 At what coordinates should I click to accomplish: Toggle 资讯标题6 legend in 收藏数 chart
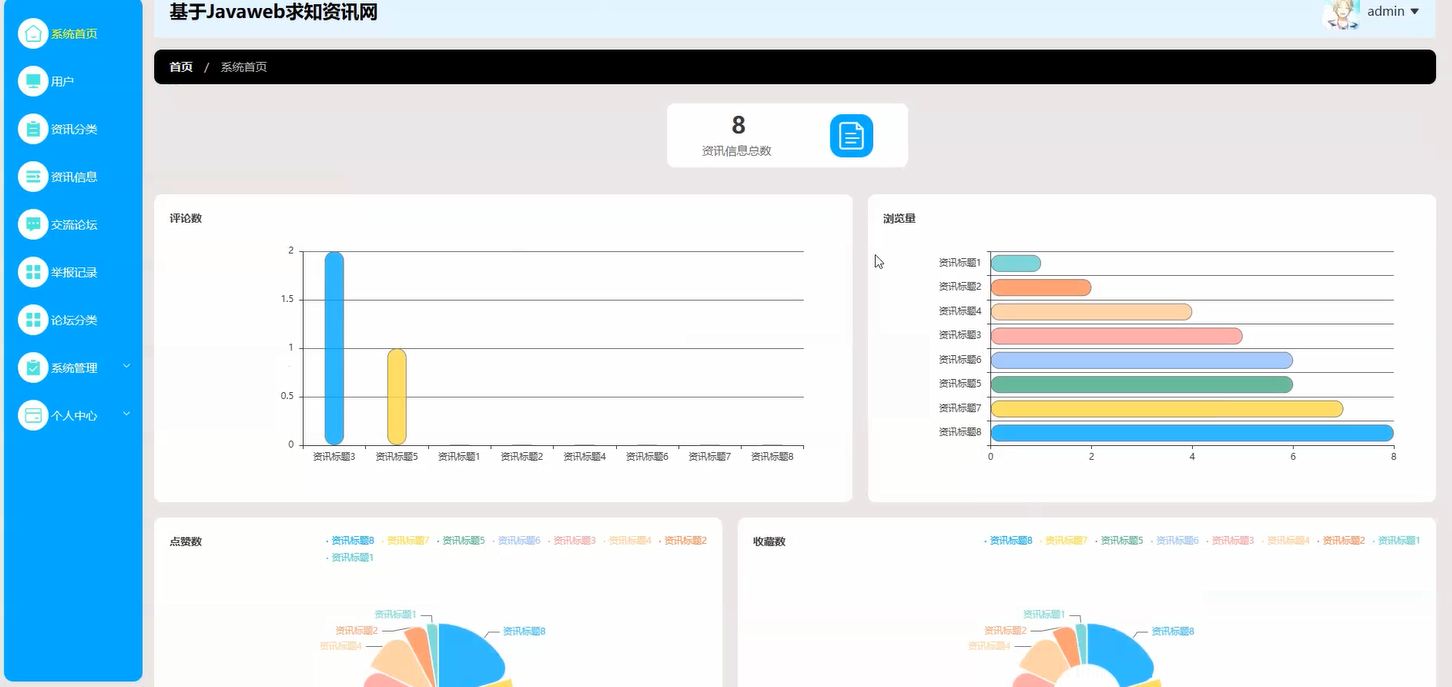pos(1174,541)
